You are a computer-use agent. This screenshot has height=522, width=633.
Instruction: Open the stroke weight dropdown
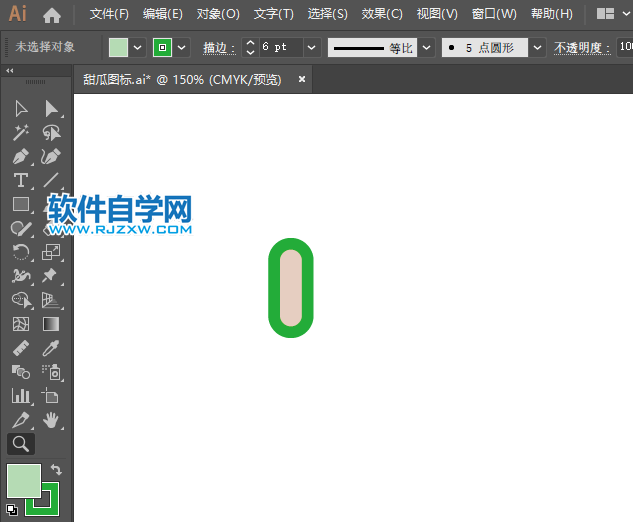311,48
